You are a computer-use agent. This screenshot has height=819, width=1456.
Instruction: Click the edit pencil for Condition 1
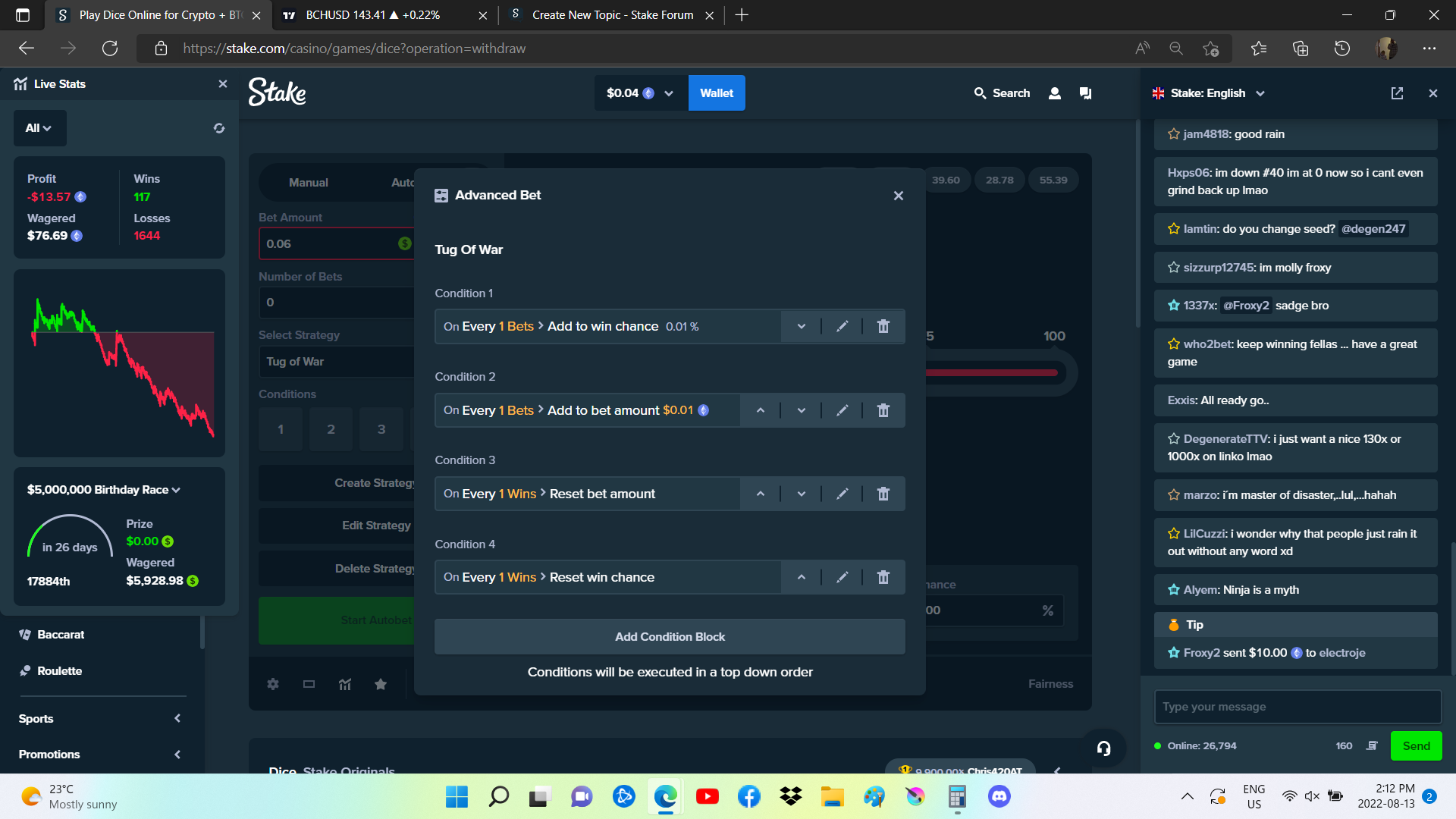pos(842,327)
